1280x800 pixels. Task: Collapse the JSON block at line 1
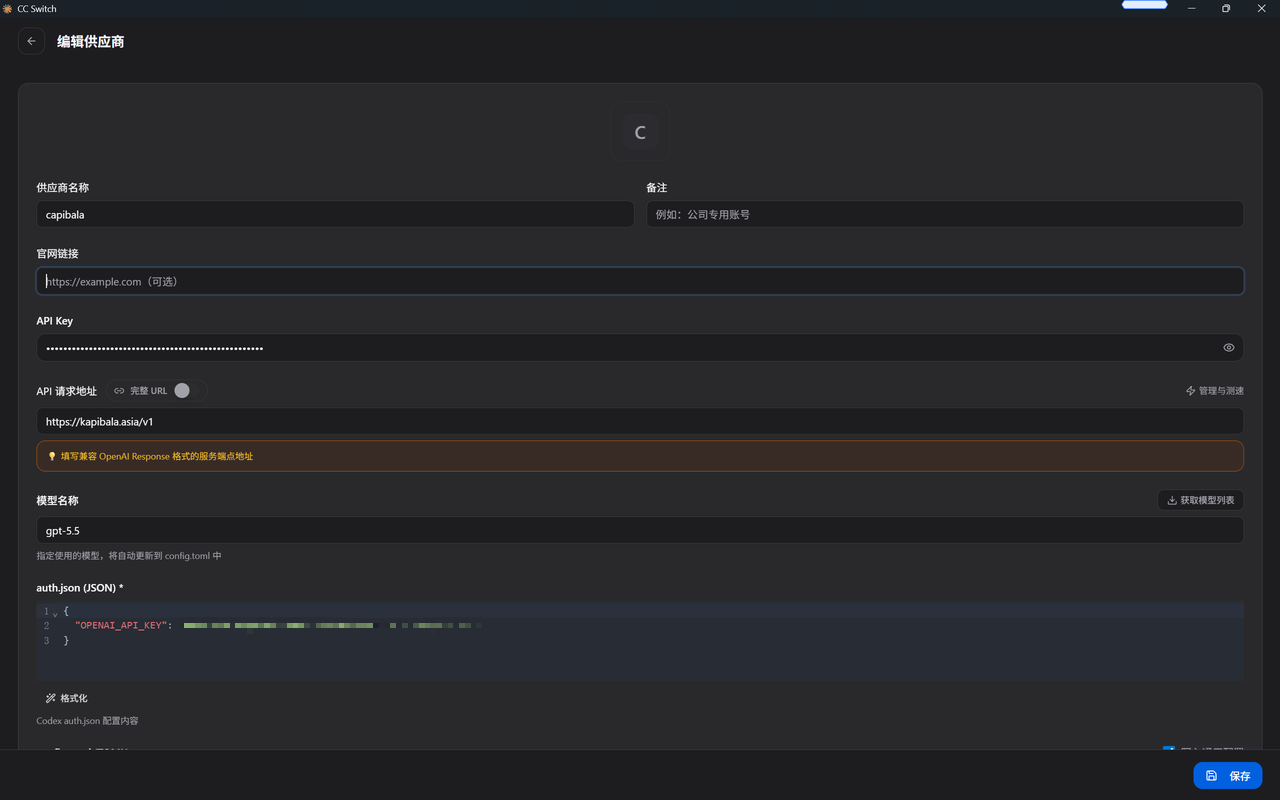(x=55, y=612)
